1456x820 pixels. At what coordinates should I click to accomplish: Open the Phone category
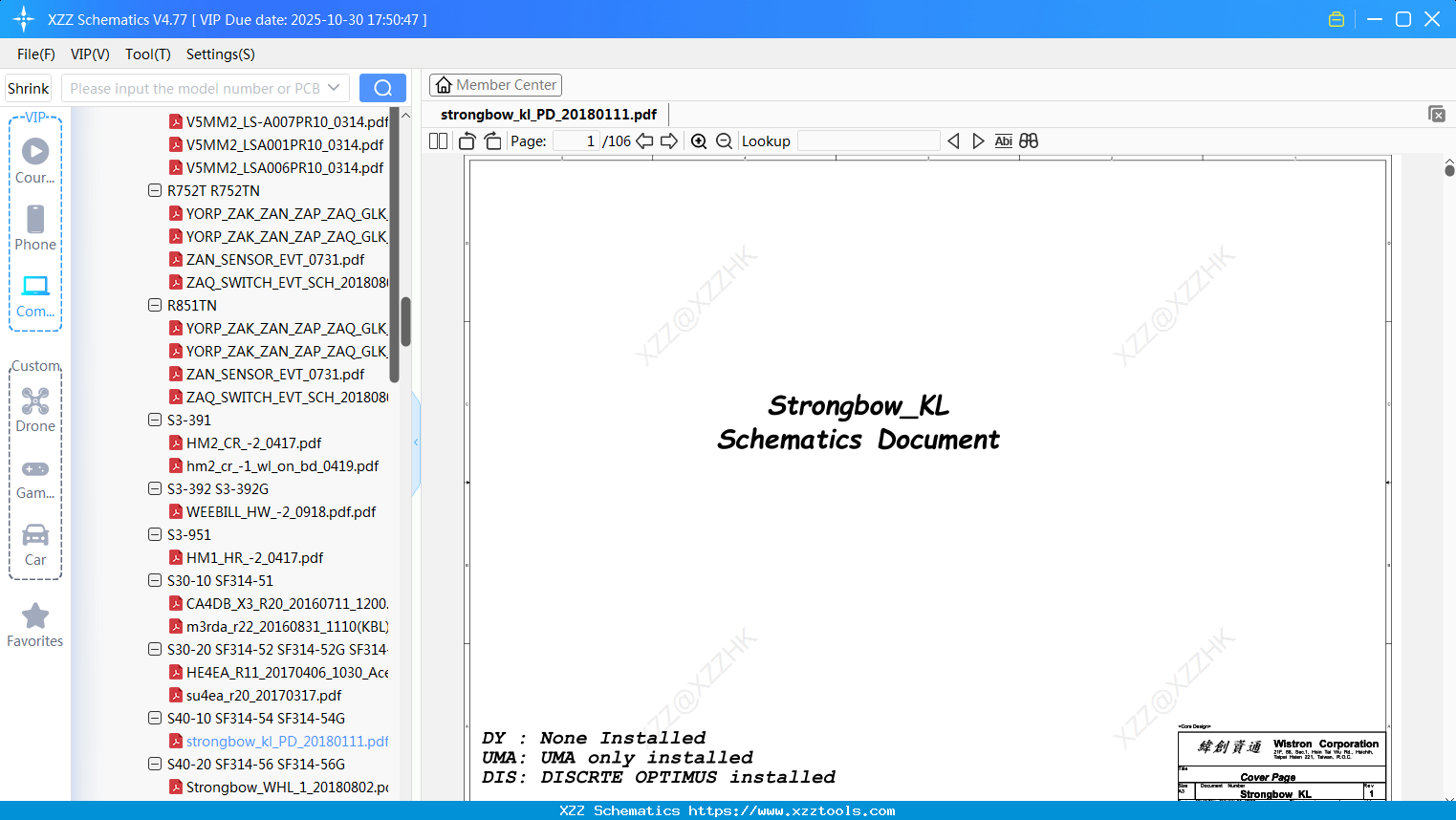tap(35, 227)
